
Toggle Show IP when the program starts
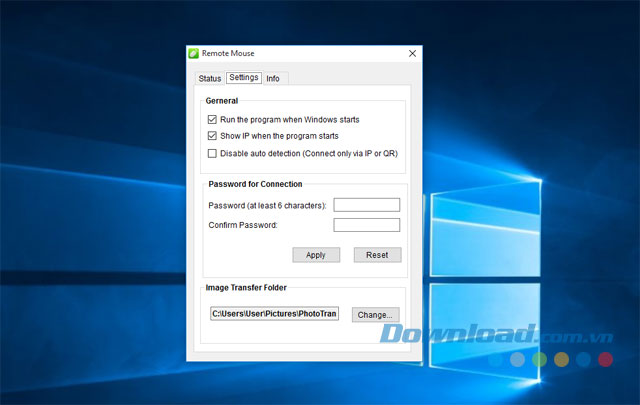coord(212,136)
